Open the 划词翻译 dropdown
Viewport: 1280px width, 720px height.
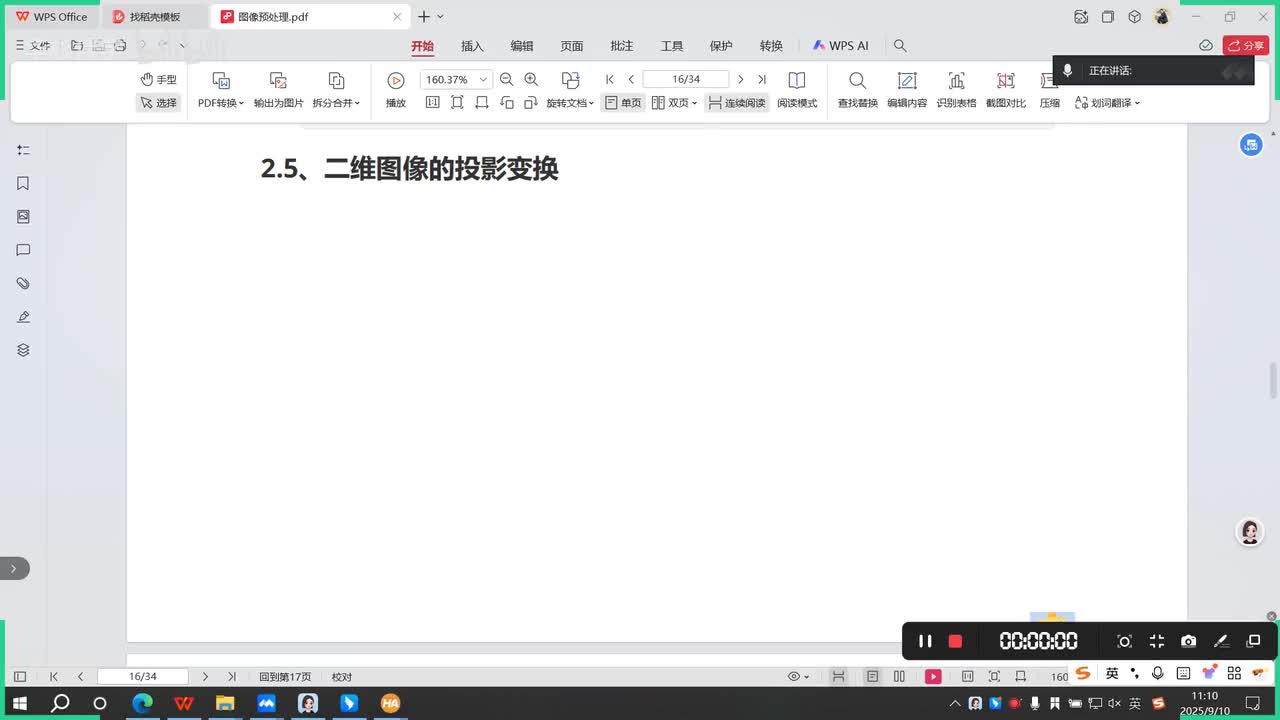coord(1107,103)
